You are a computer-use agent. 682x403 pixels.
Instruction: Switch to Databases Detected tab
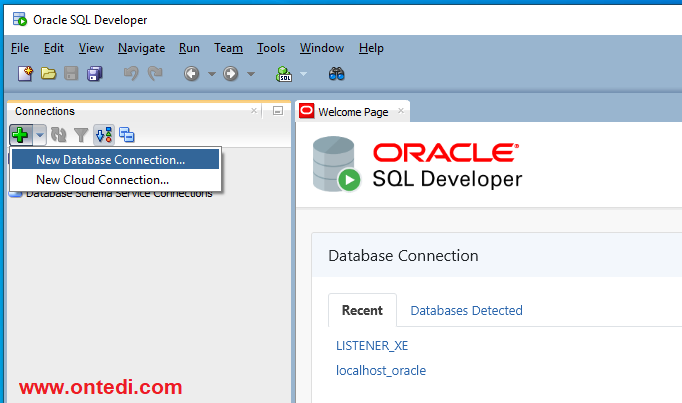[x=466, y=310]
